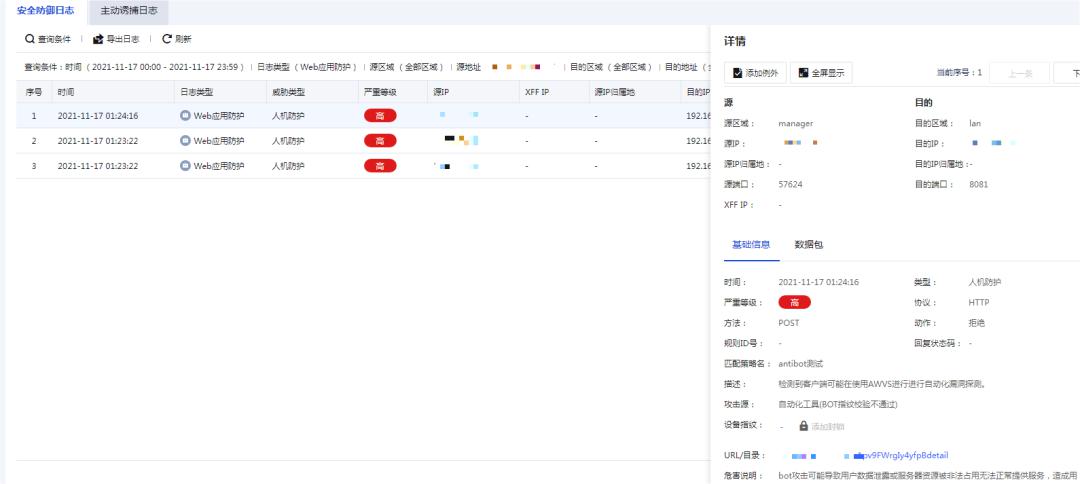Switch to the 主动诱捕日志 tab

(x=127, y=9)
